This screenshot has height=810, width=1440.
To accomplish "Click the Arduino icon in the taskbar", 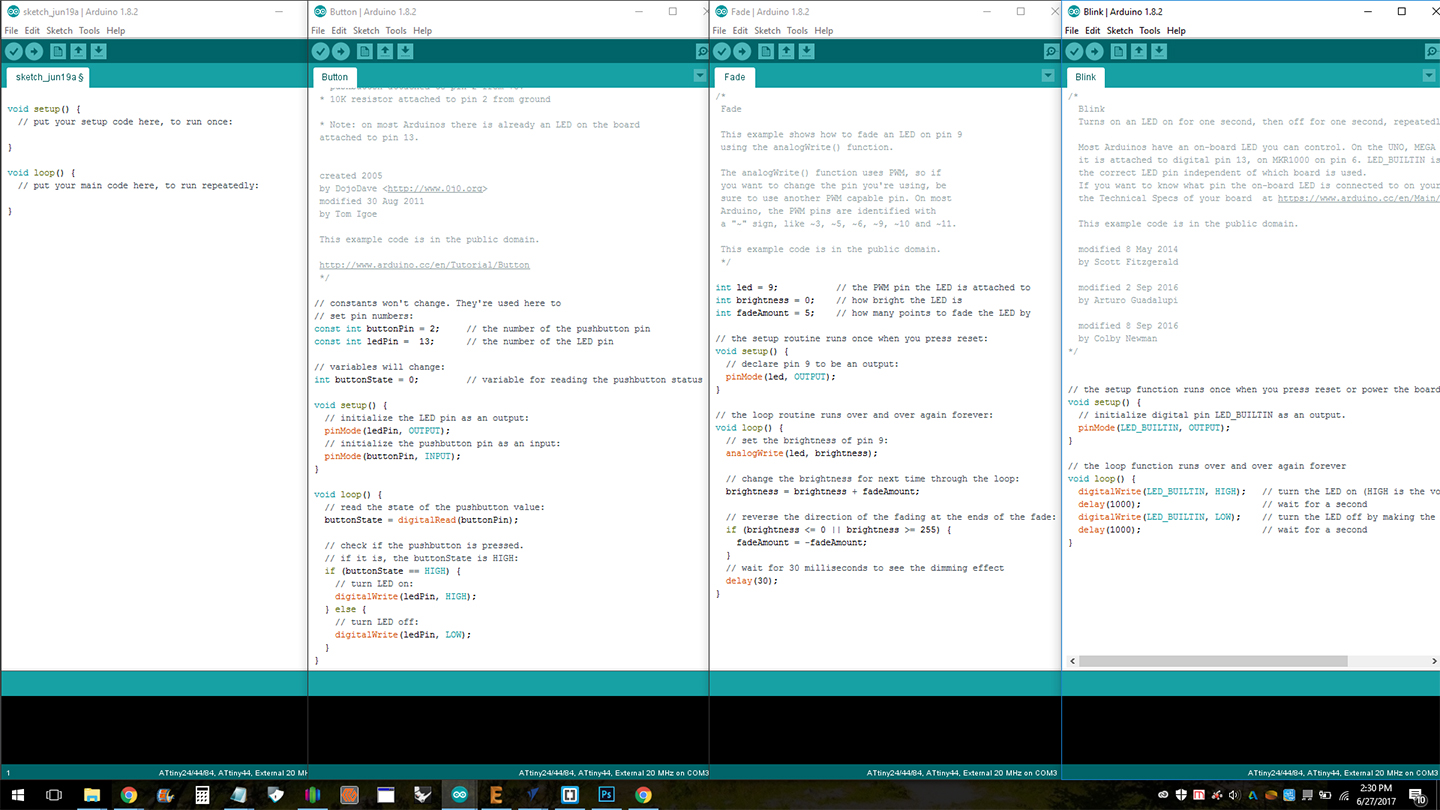I will tap(459, 795).
